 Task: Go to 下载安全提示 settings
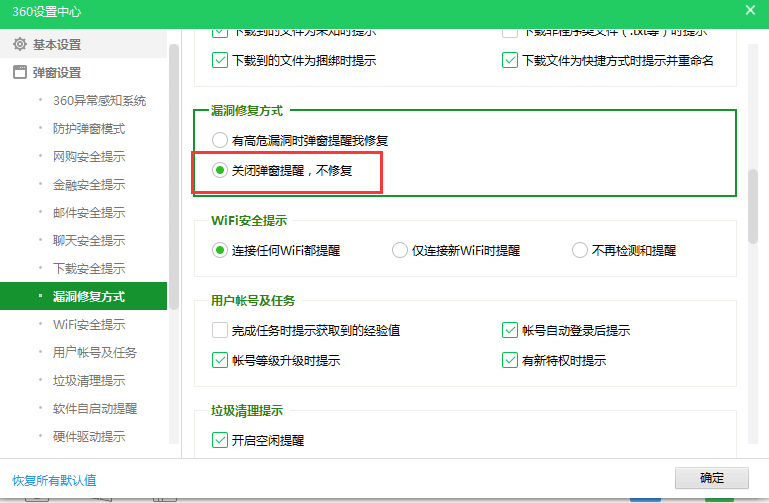tap(89, 268)
